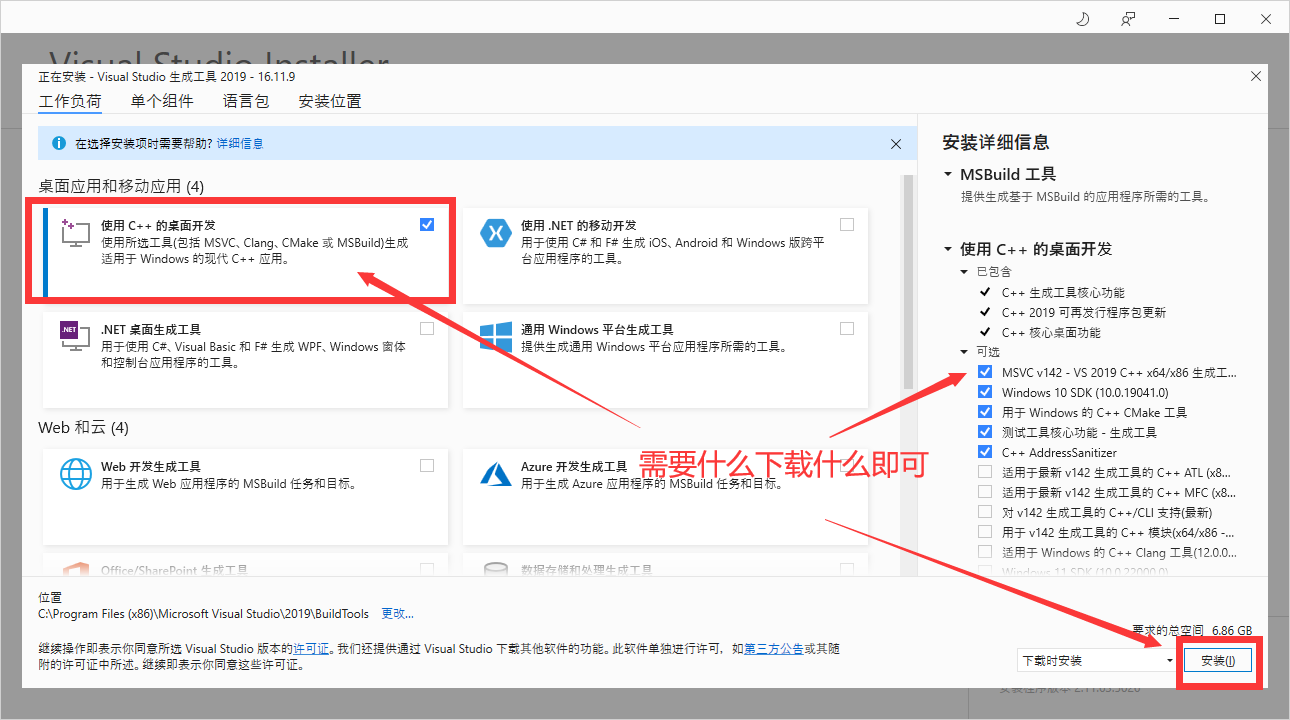Click the Web development build tools globe icon

click(x=76, y=472)
